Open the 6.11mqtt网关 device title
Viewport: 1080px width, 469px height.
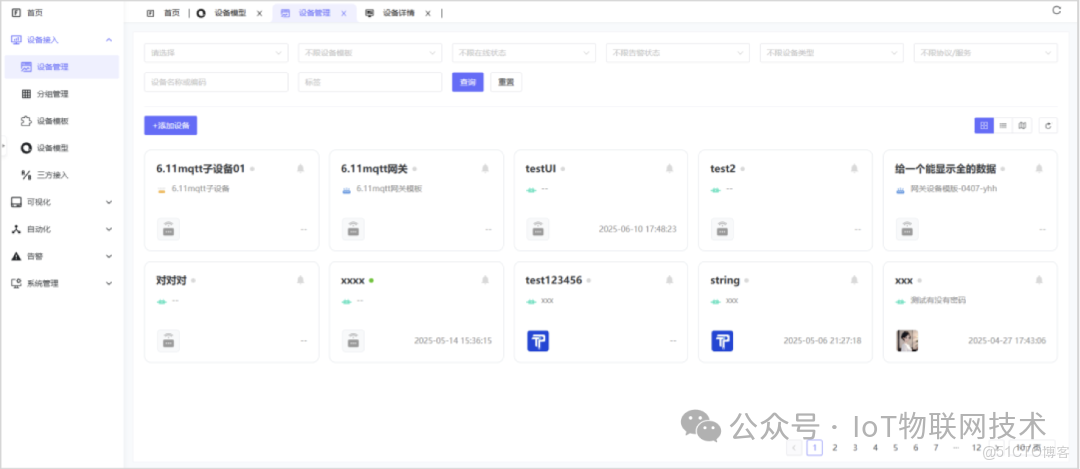pyautogui.click(x=374, y=169)
